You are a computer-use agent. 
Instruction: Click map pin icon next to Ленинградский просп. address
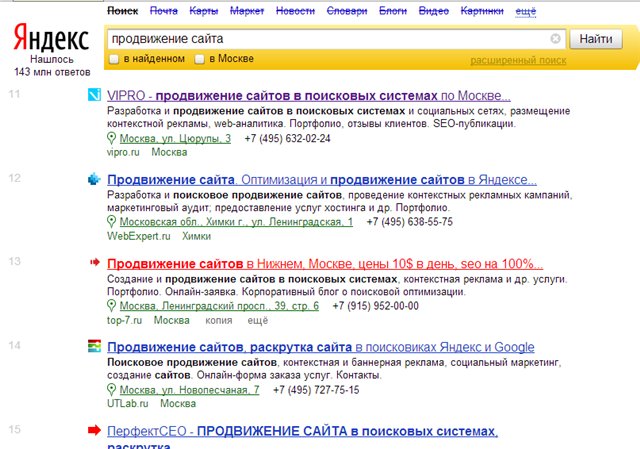[111, 305]
